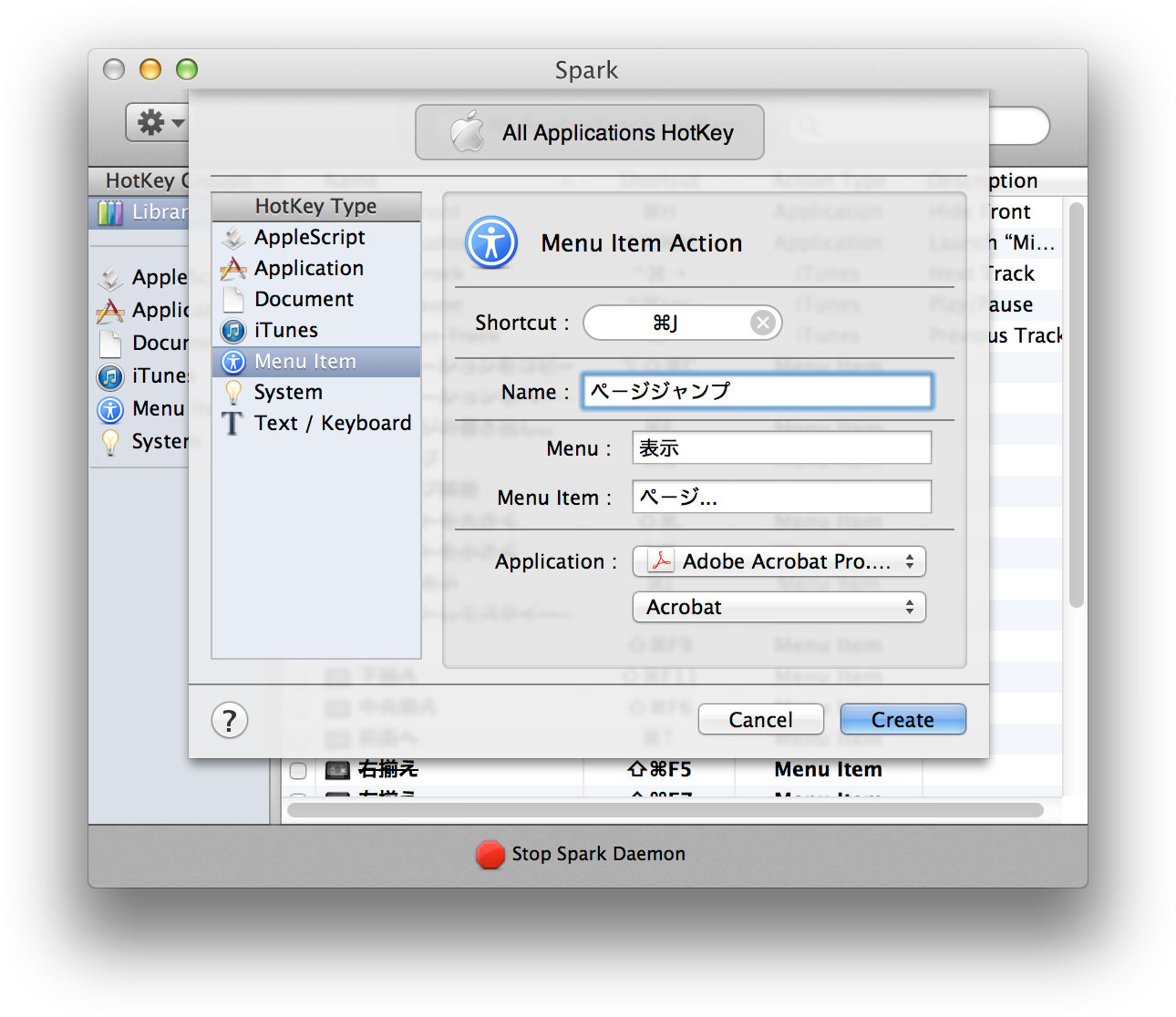
Task: Click the ⇧⌘F5 shortcut cell
Action: click(659, 770)
